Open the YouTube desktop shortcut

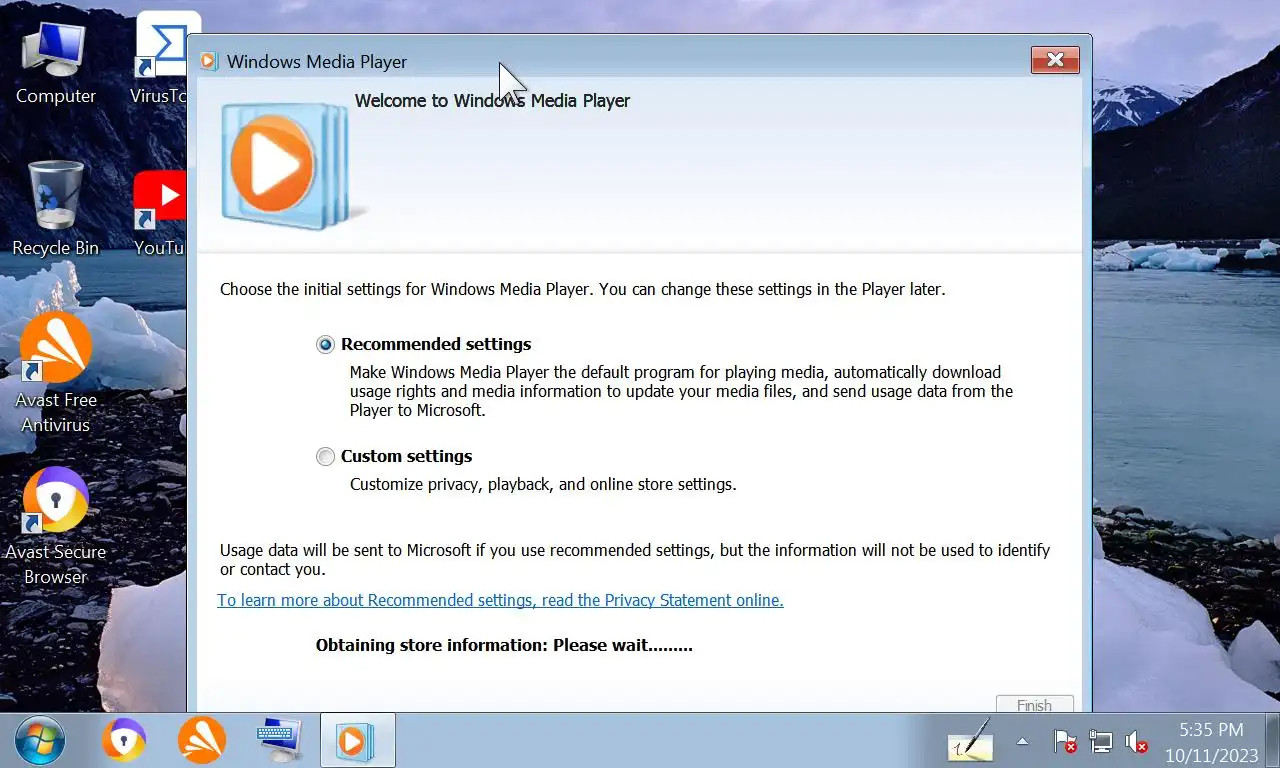click(x=160, y=214)
